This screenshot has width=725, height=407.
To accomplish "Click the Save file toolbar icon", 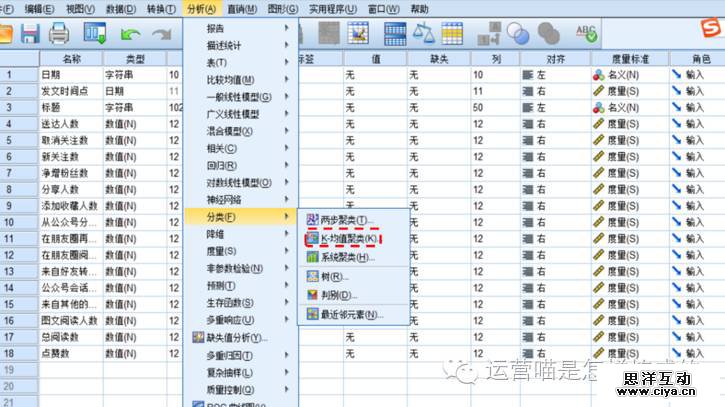I will (30, 34).
